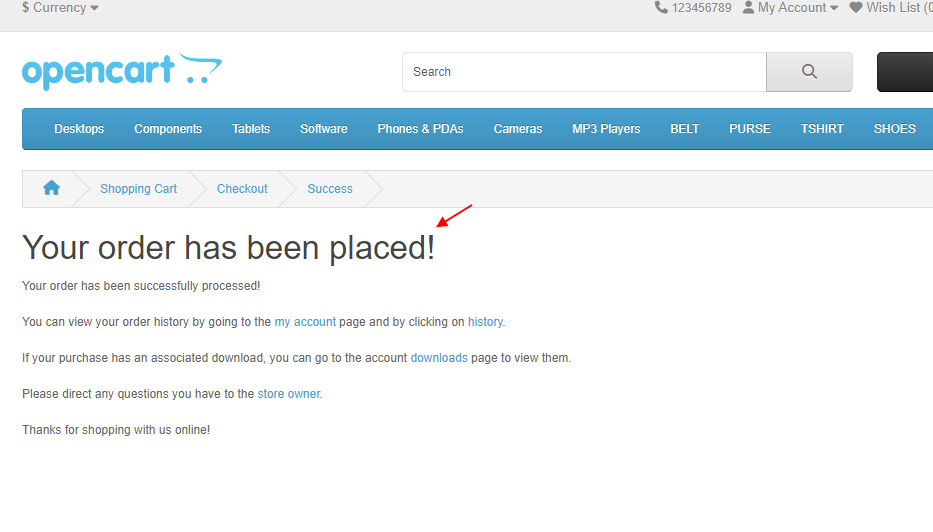
Task: Open the MP3 Players menu
Action: pyautogui.click(x=606, y=129)
